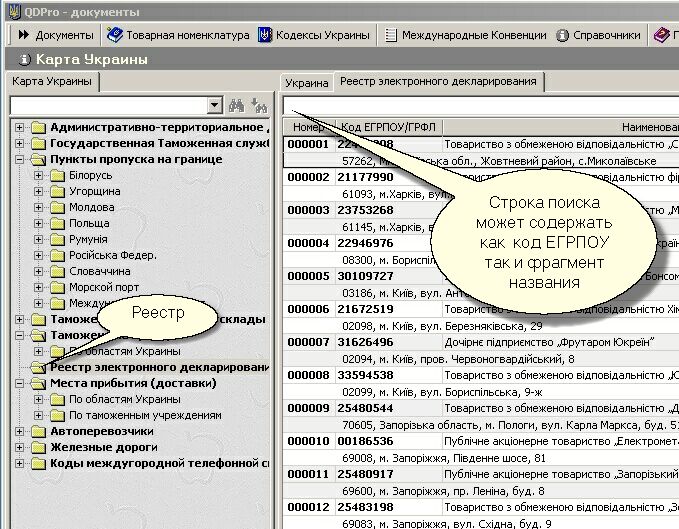679x529 pixels.
Task: Expand the Білорусь folder
Action: (x=39, y=175)
